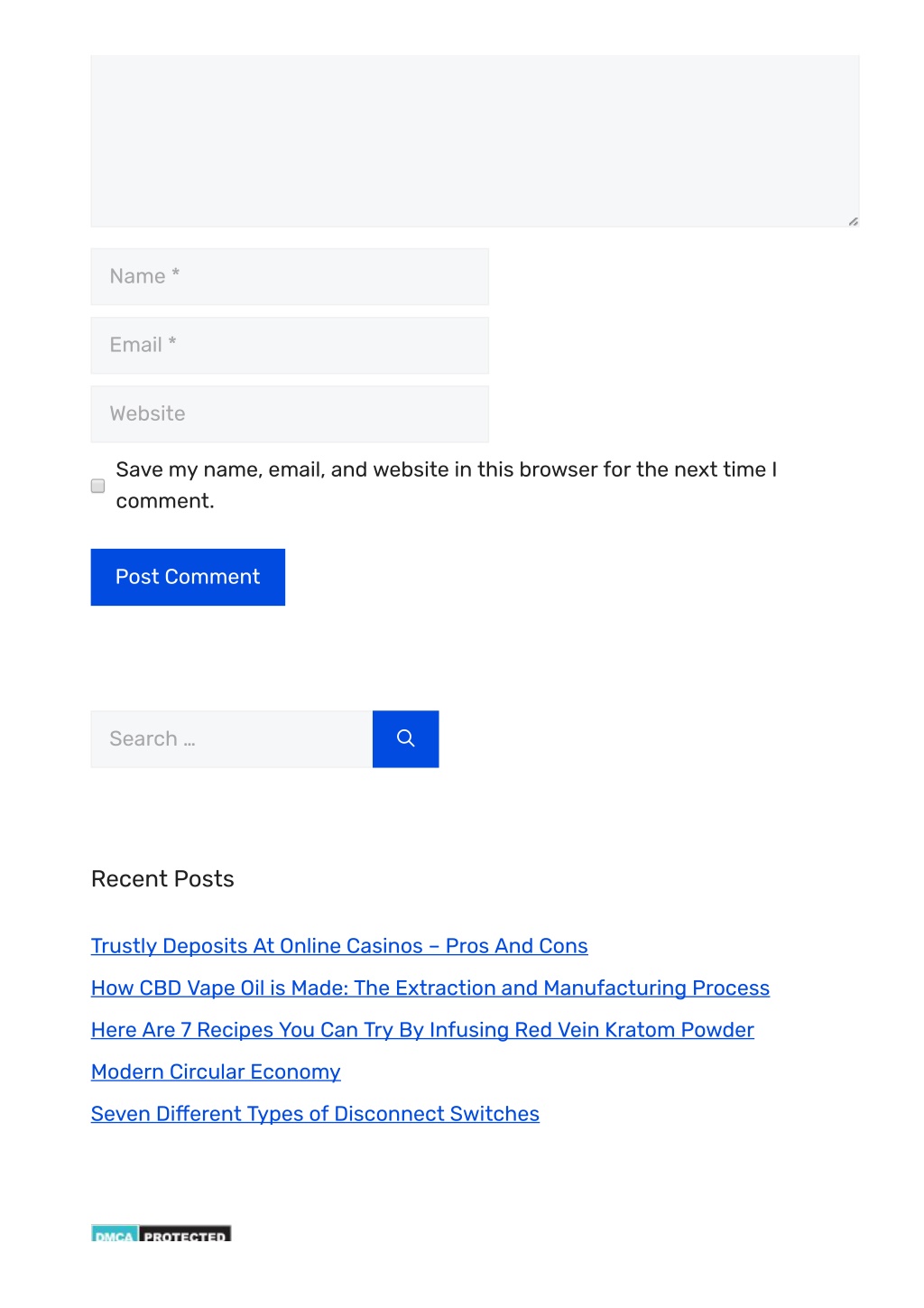Click the word 'Process' in CBD link

(731, 988)
